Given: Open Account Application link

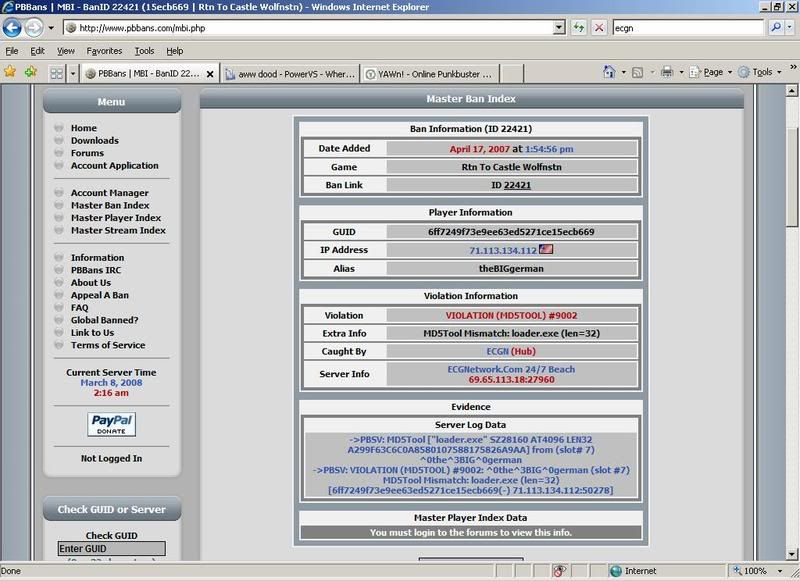Looking at the screenshot, I should 114,165.
